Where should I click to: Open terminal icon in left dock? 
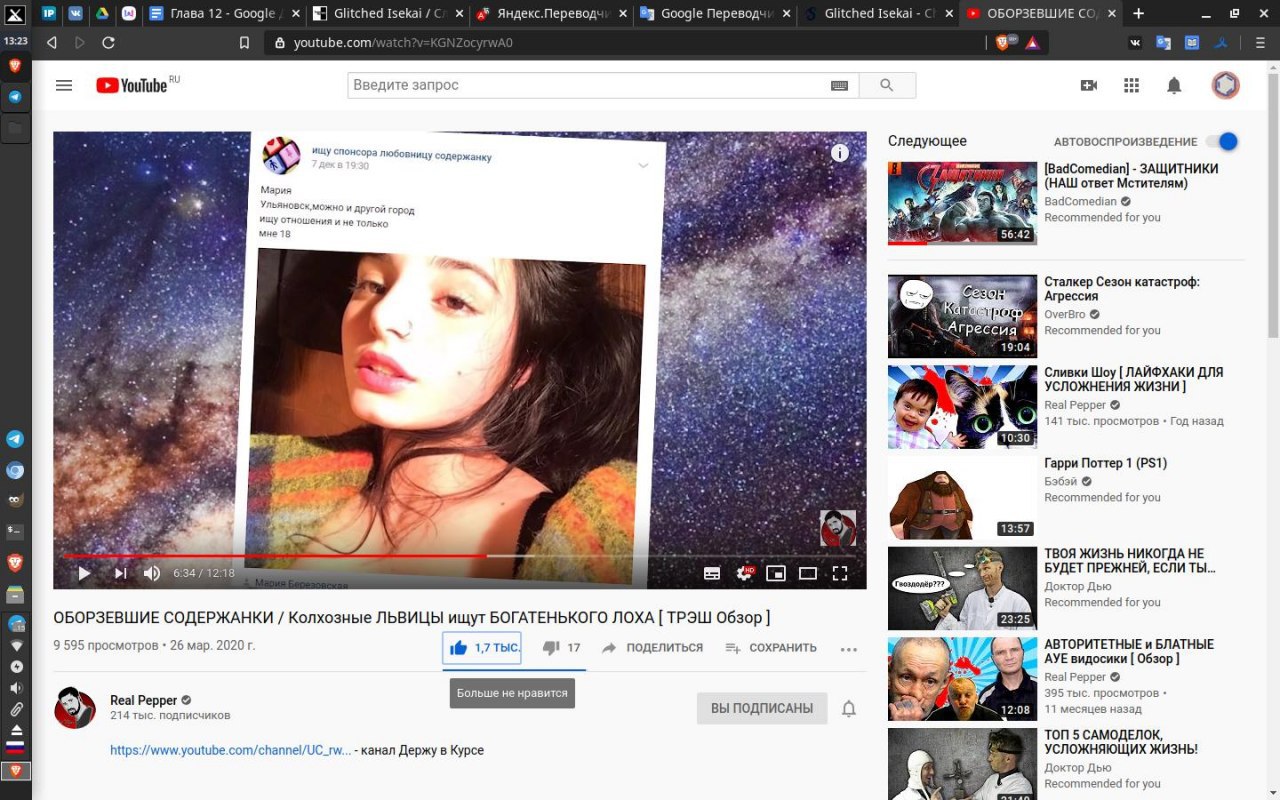(x=15, y=531)
